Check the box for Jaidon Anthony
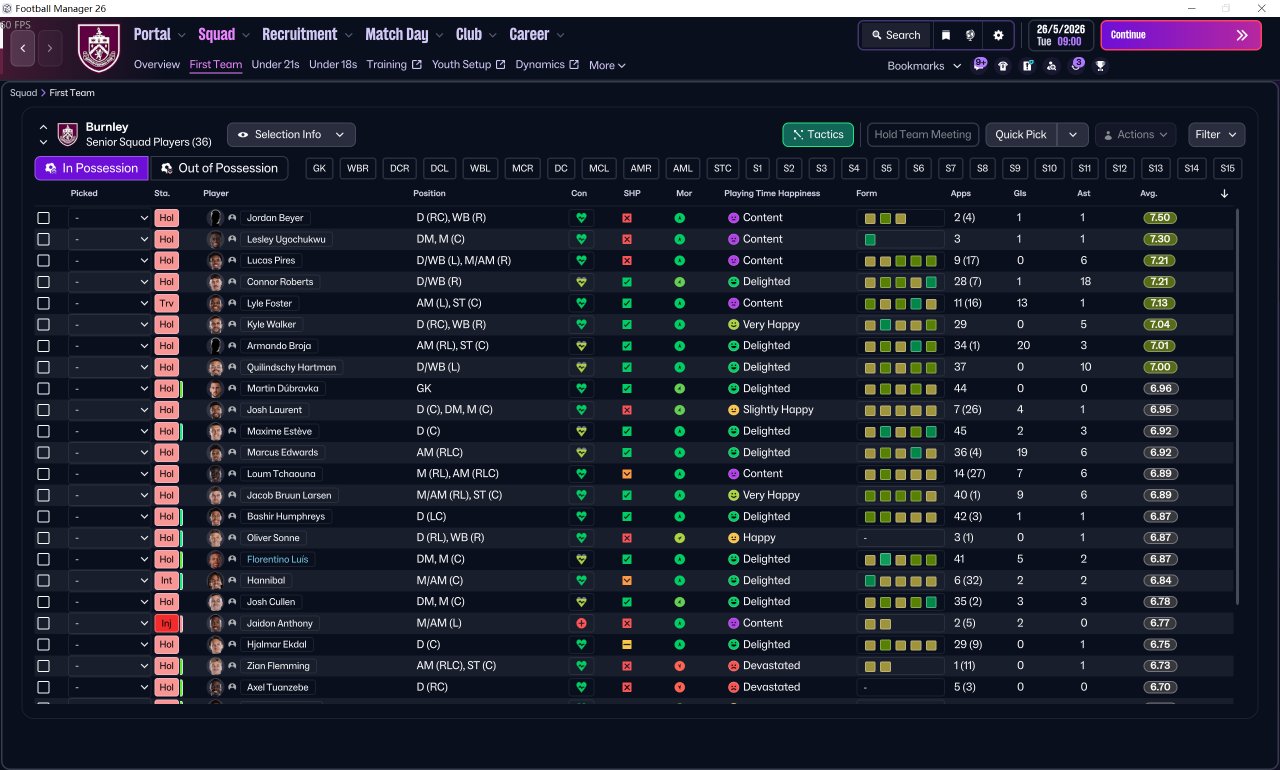 tap(43, 623)
